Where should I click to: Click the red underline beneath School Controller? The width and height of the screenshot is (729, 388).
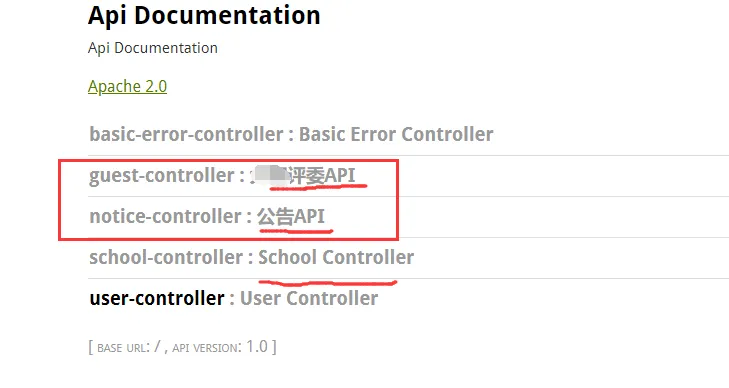point(327,282)
